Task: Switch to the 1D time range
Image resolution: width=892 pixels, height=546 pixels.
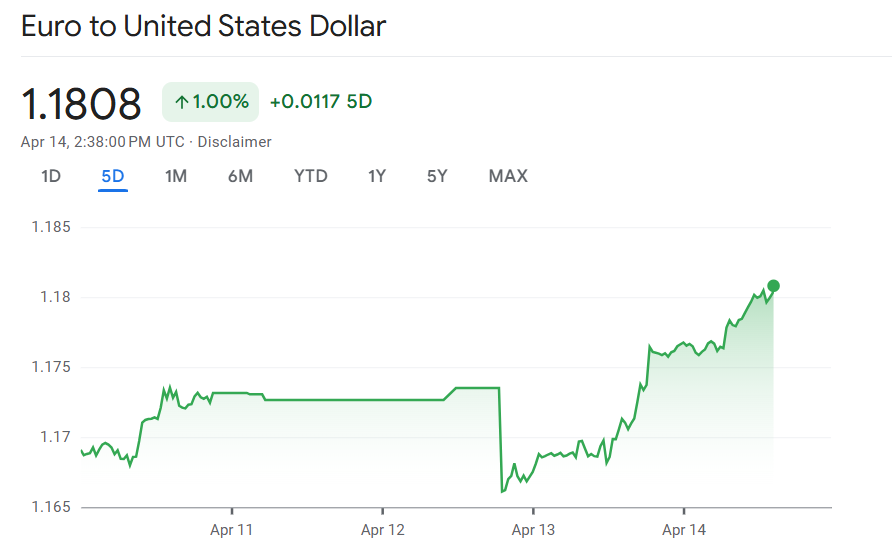Action: pyautogui.click(x=51, y=177)
